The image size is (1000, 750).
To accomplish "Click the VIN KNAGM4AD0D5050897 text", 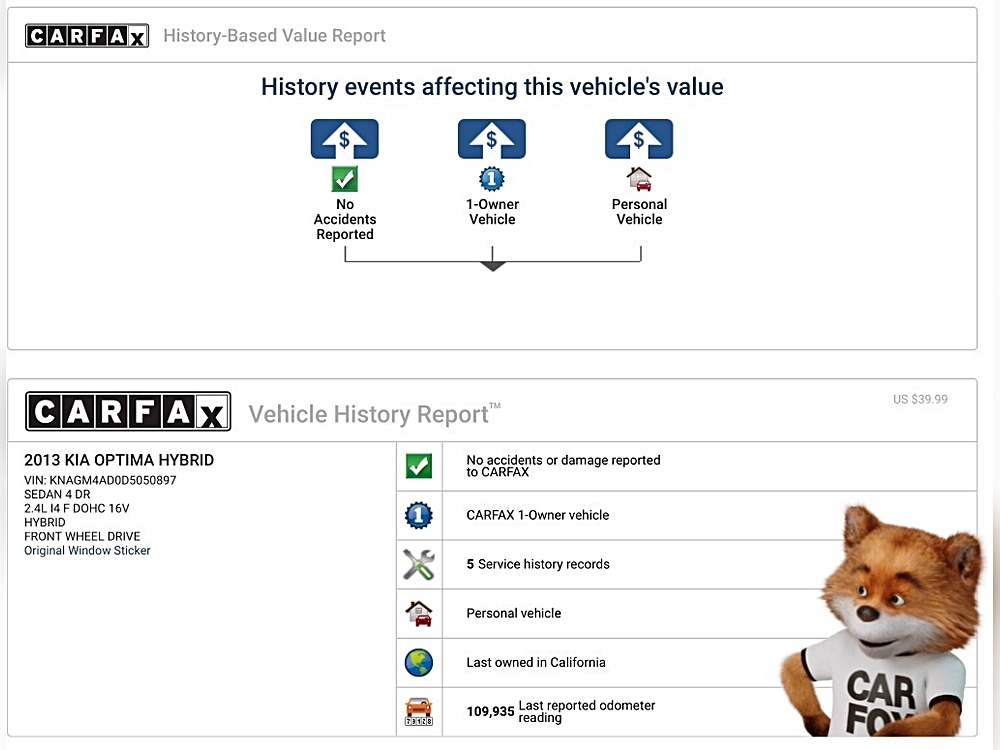I will (100, 480).
